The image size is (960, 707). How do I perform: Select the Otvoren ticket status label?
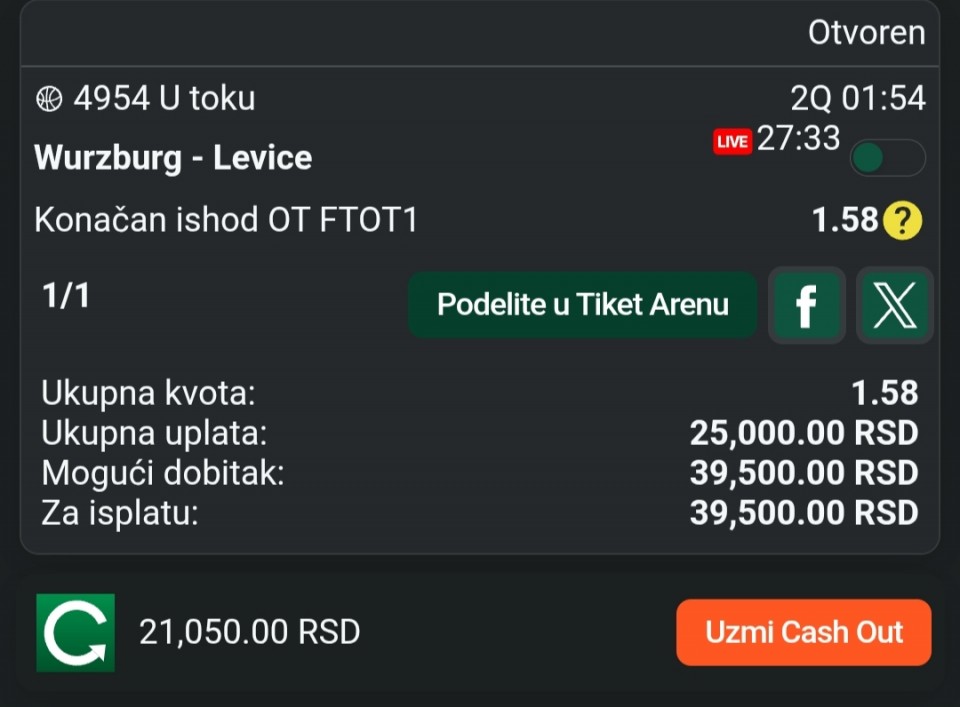coord(866,33)
